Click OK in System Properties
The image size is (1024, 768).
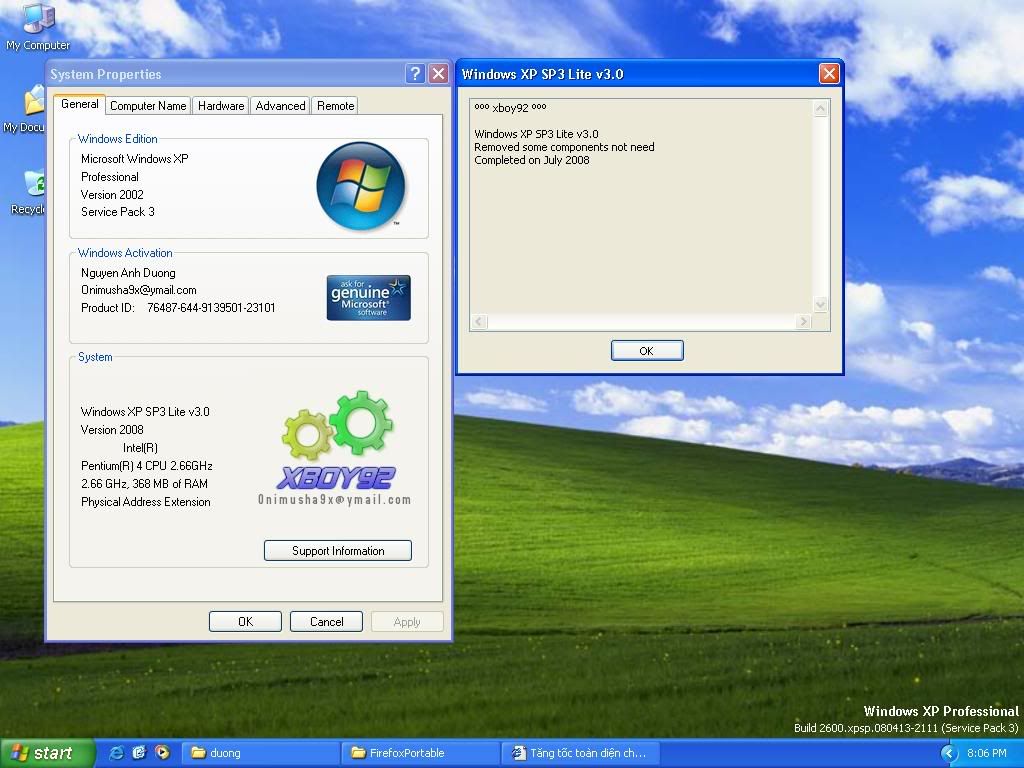[245, 621]
